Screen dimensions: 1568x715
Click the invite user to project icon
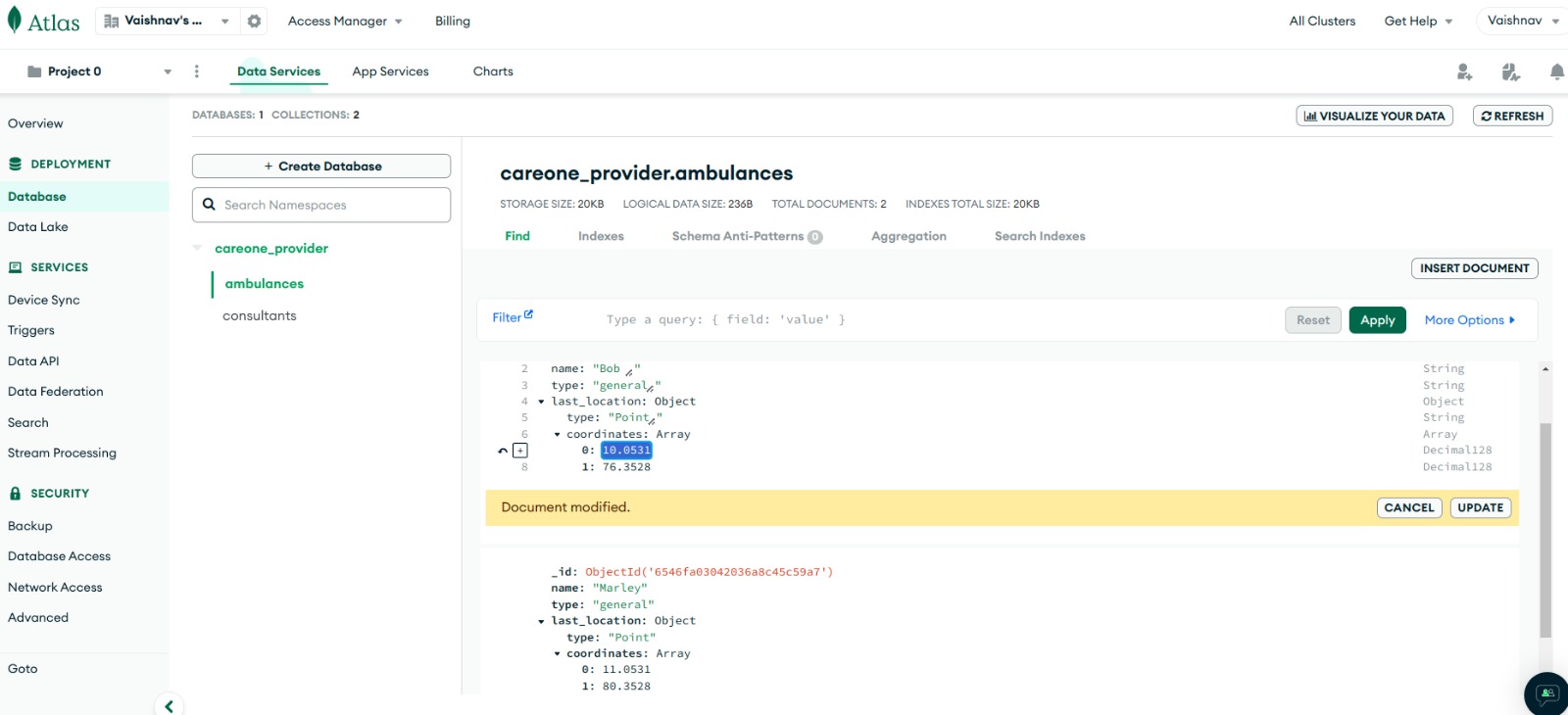(1464, 71)
